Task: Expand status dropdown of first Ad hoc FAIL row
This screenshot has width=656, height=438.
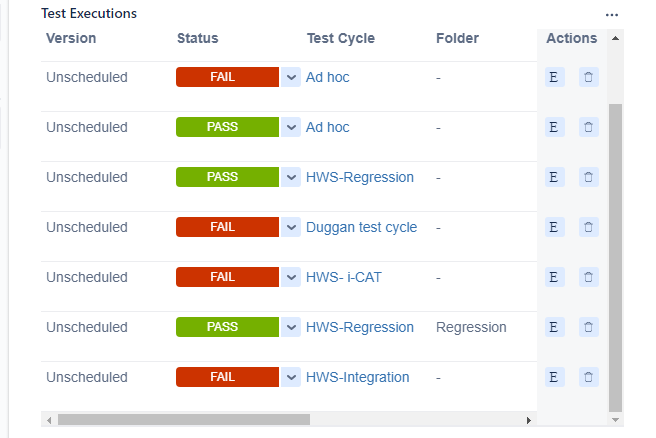Action: pos(291,77)
